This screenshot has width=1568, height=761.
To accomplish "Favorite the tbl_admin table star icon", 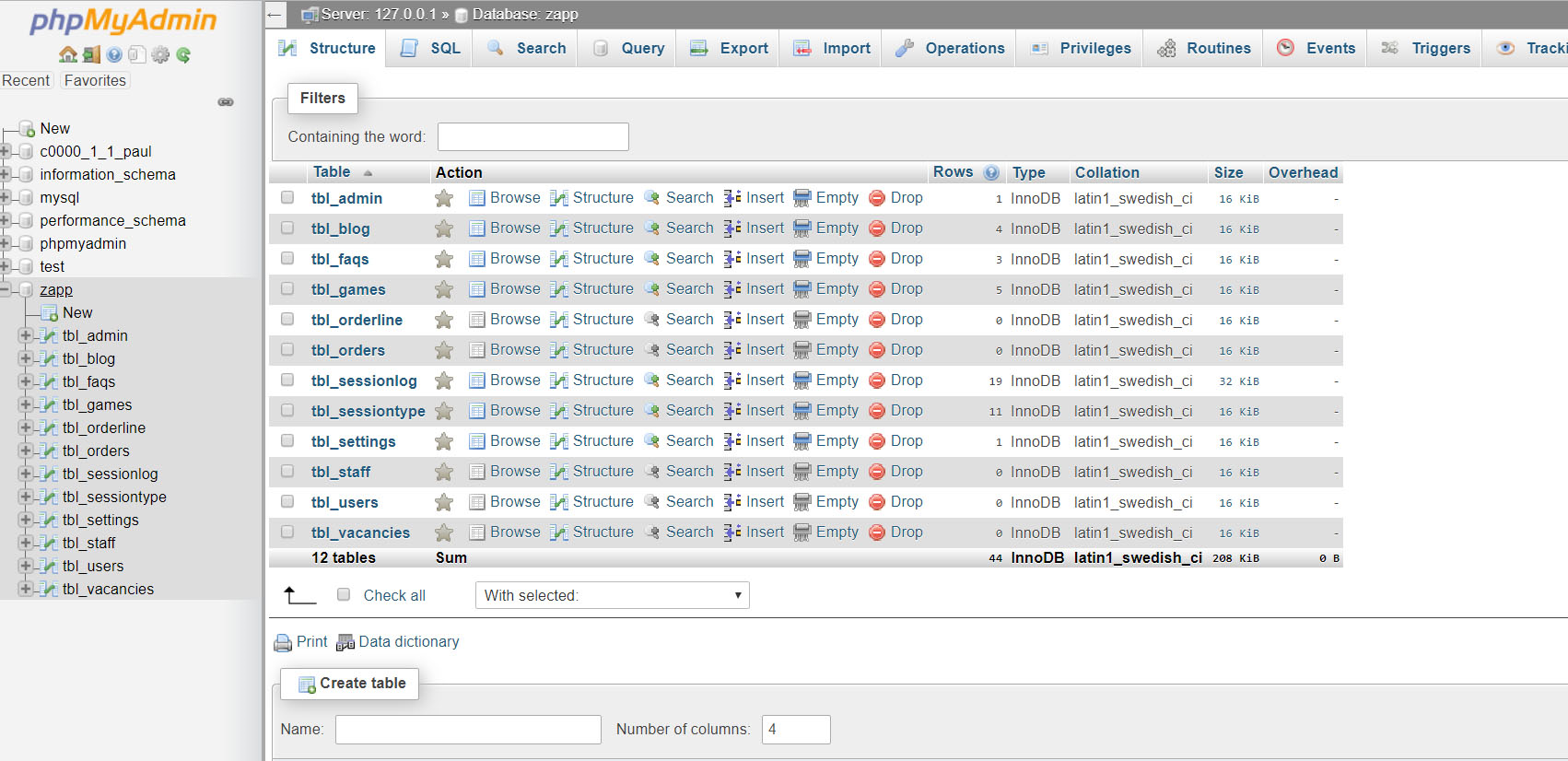I will pos(444,198).
